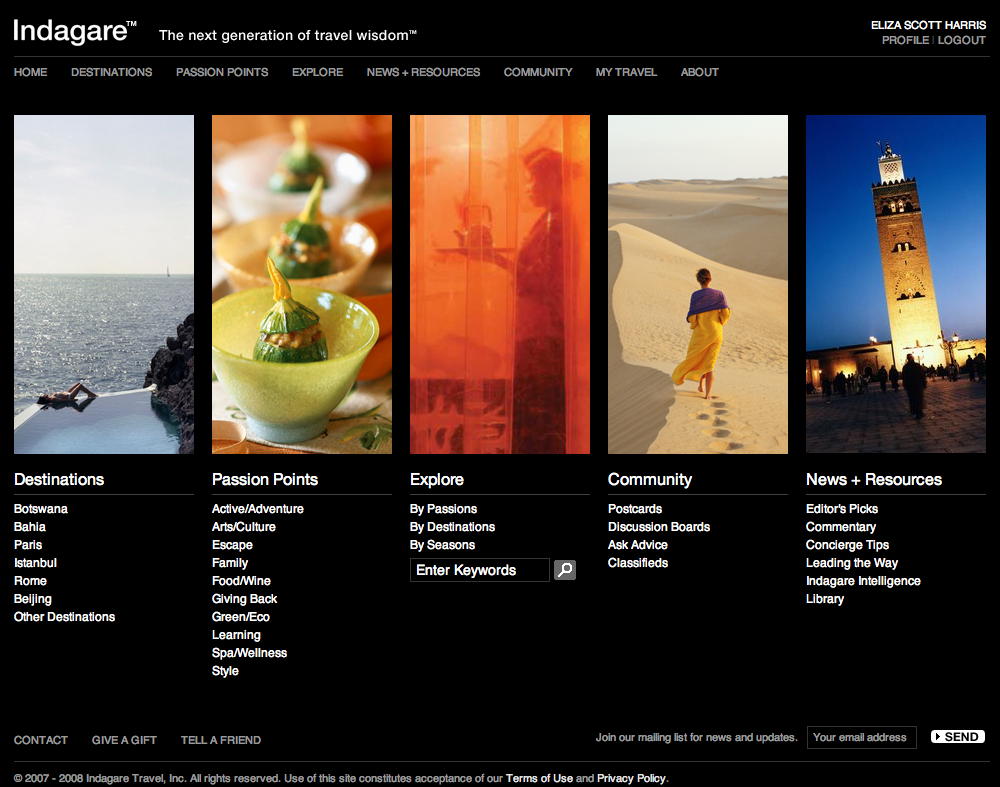
Task: Open the About nav item
Action: tap(700, 72)
